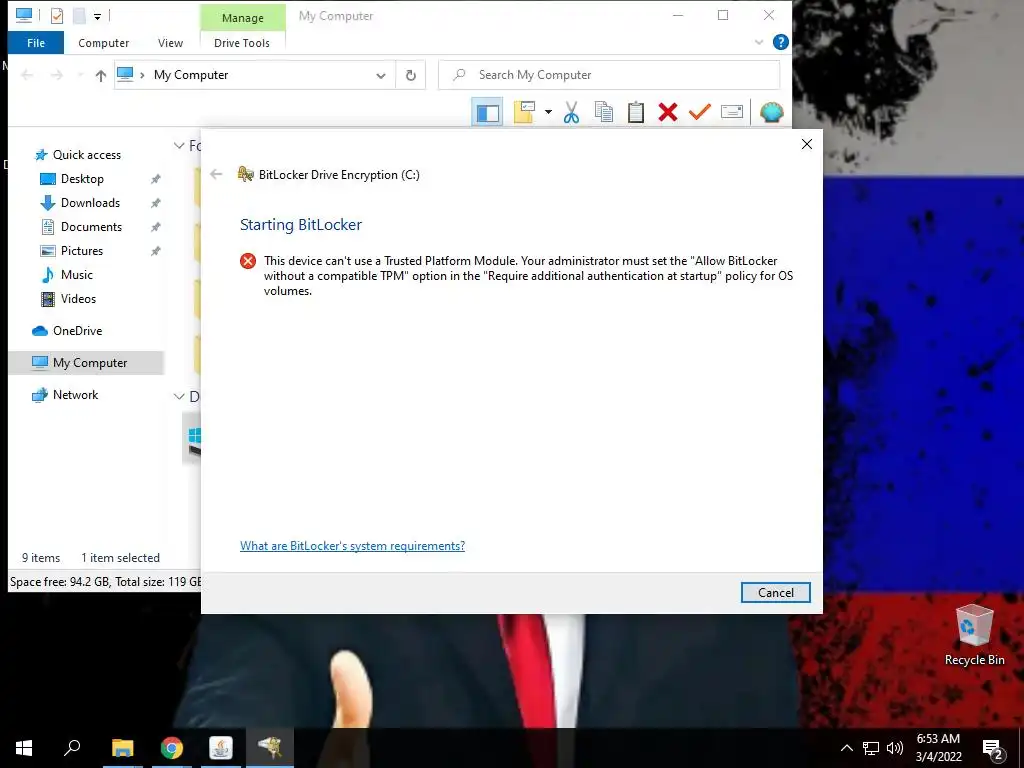
Task: Click the Search My Computer field
Action: pos(609,75)
